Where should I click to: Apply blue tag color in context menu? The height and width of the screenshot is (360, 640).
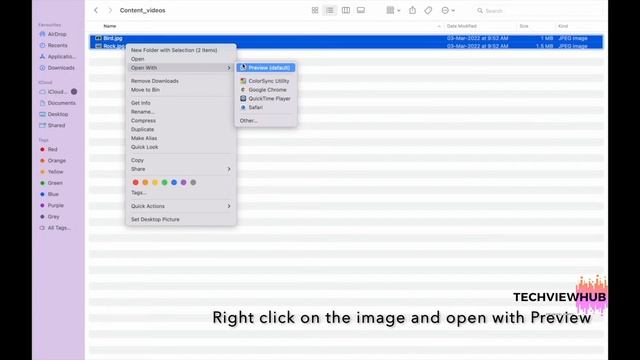174,182
